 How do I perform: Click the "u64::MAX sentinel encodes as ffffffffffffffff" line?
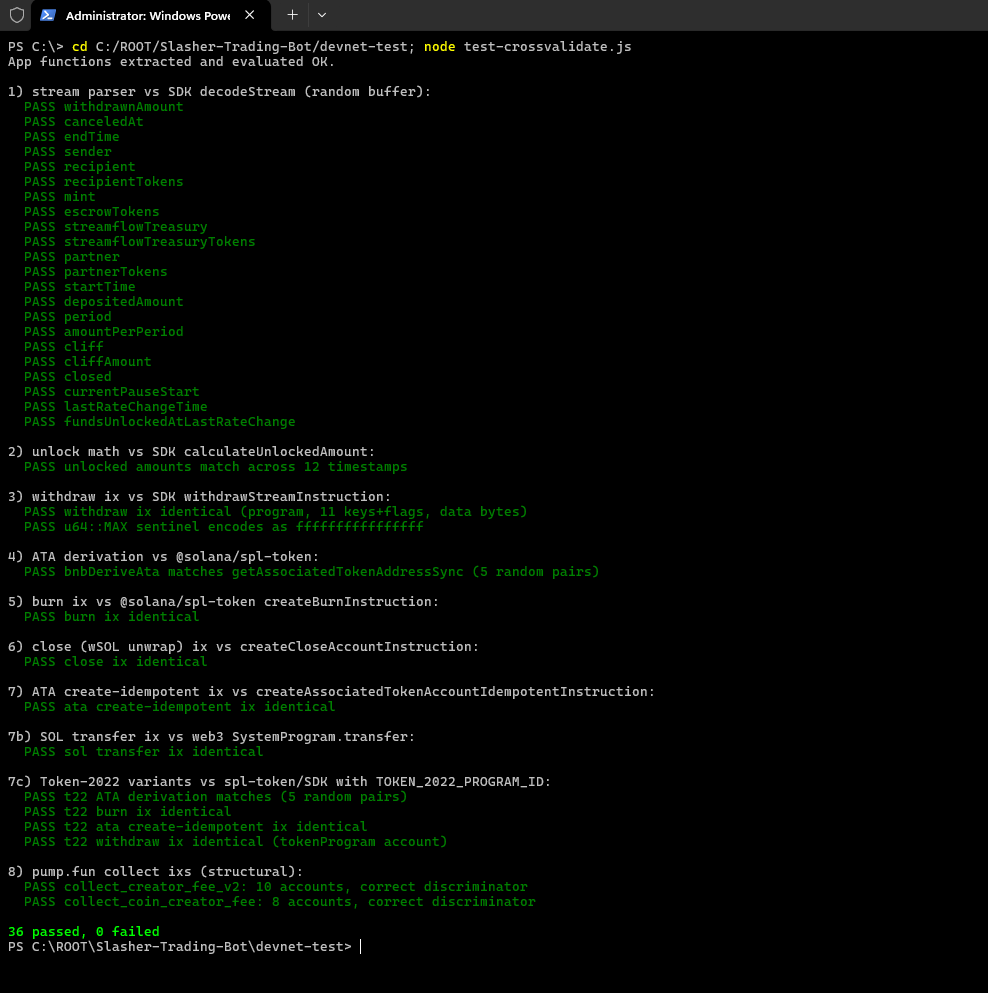click(x=224, y=526)
